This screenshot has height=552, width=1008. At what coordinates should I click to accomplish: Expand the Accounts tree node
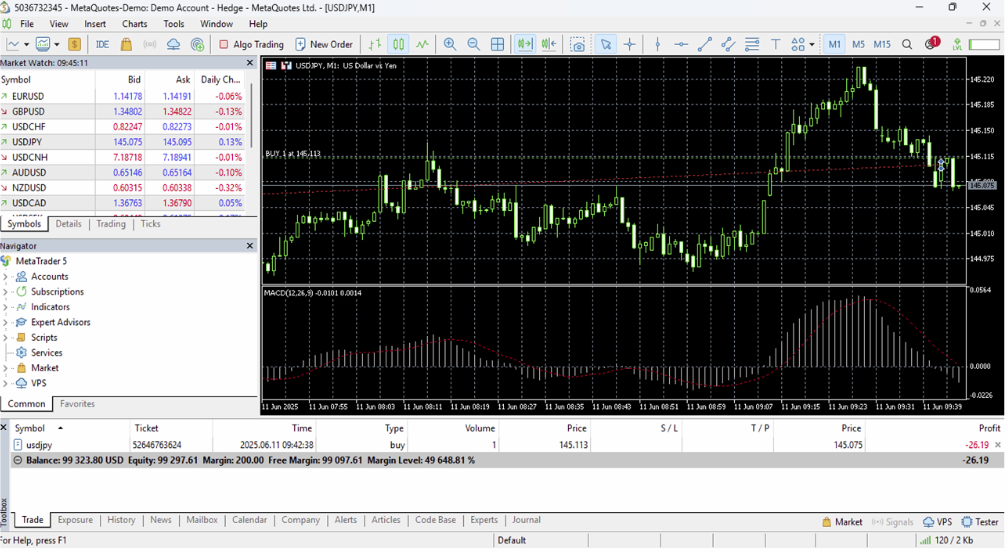click(6, 277)
